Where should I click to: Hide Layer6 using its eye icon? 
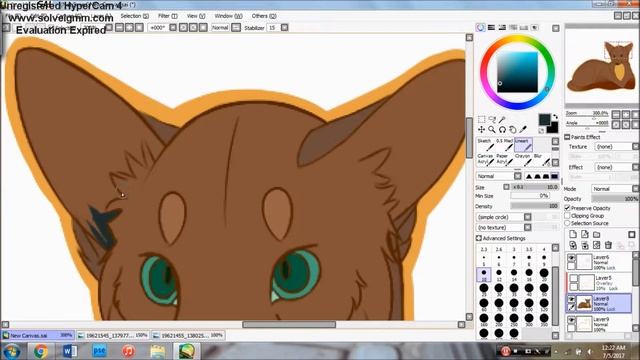click(571, 258)
